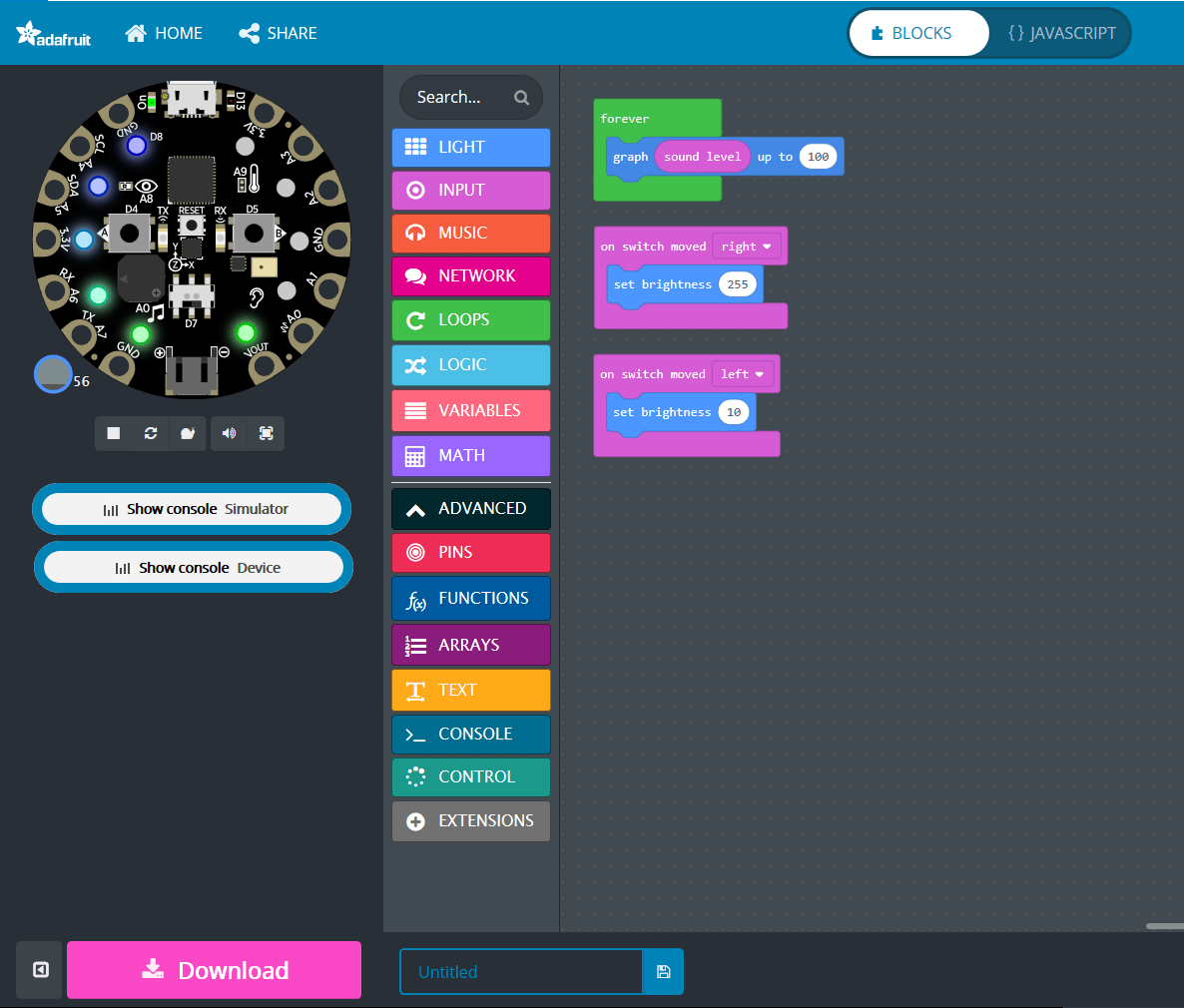The width and height of the screenshot is (1184, 1008).
Task: Go to HOME from the top bar
Action: pyautogui.click(x=163, y=33)
